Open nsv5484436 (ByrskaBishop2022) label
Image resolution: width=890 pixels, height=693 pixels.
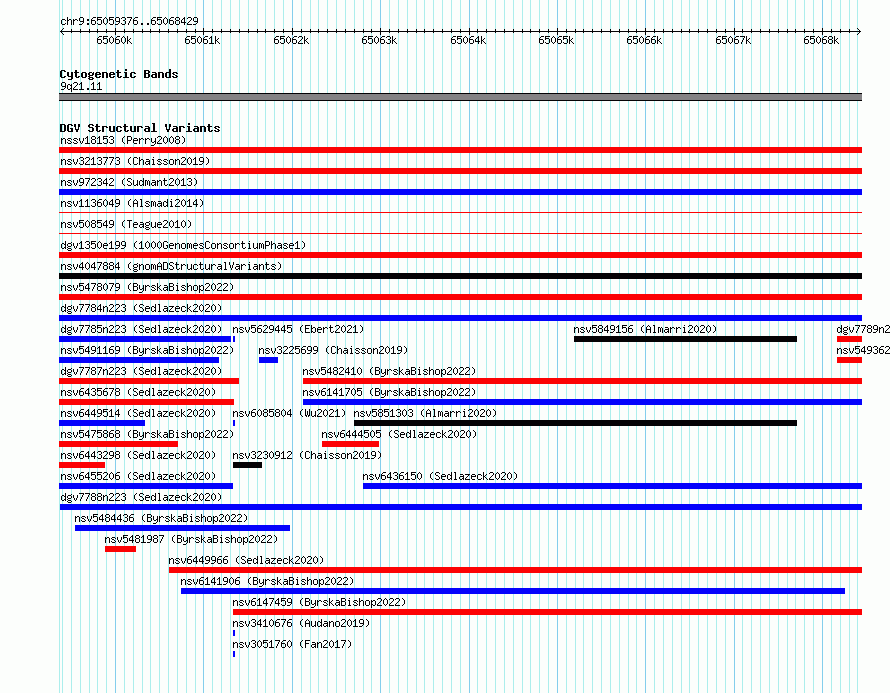(162, 518)
